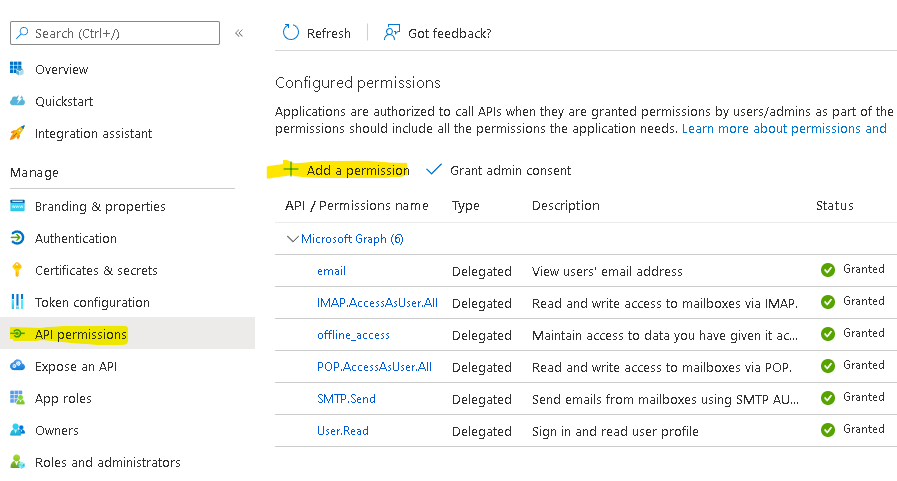Click the green Granted icon for POP.AccessAsUser.All

pos(827,366)
